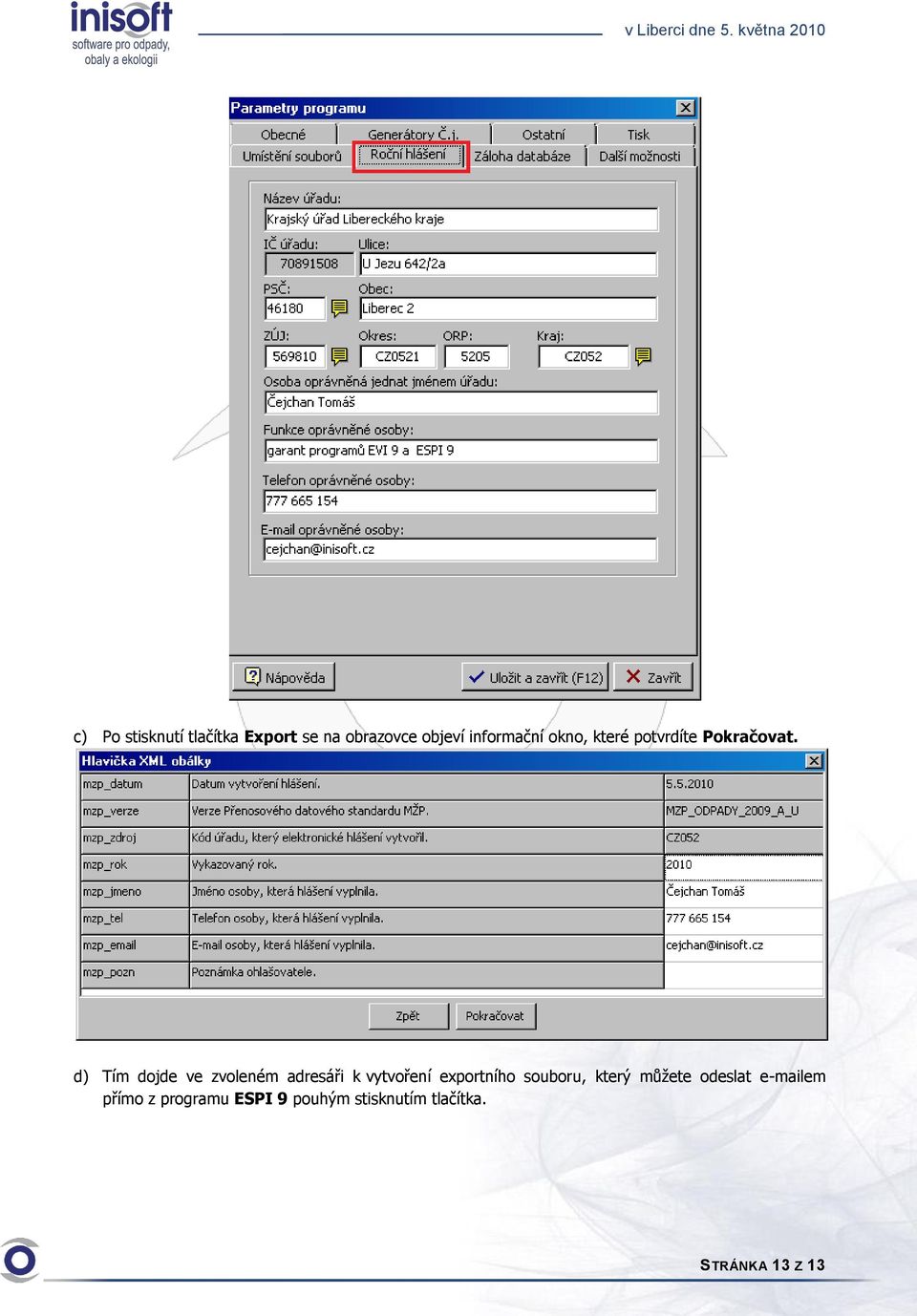Screen dimensions: 917x1316
Task: Open the PSČ lookup note icon
Action: (x=339, y=308)
